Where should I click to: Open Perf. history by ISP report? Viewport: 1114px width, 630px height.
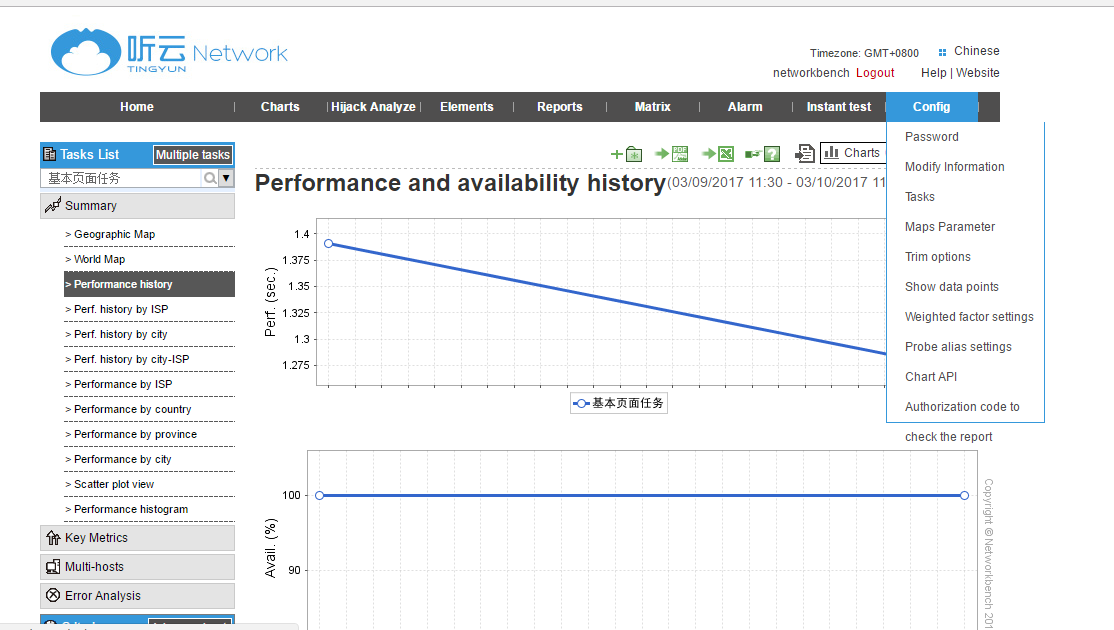point(121,310)
